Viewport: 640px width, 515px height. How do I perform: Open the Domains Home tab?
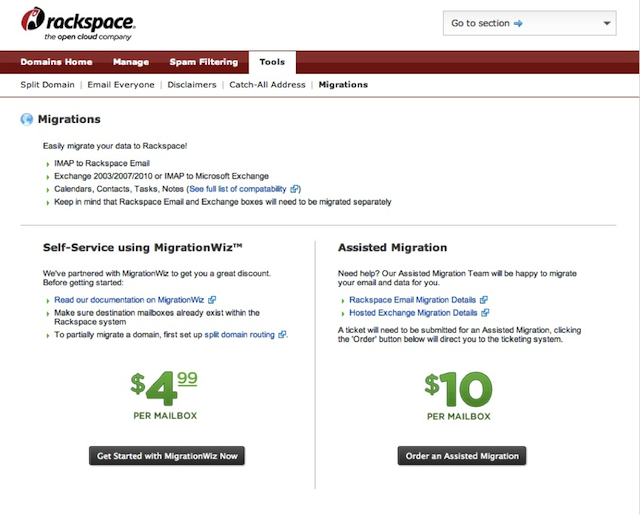56,62
